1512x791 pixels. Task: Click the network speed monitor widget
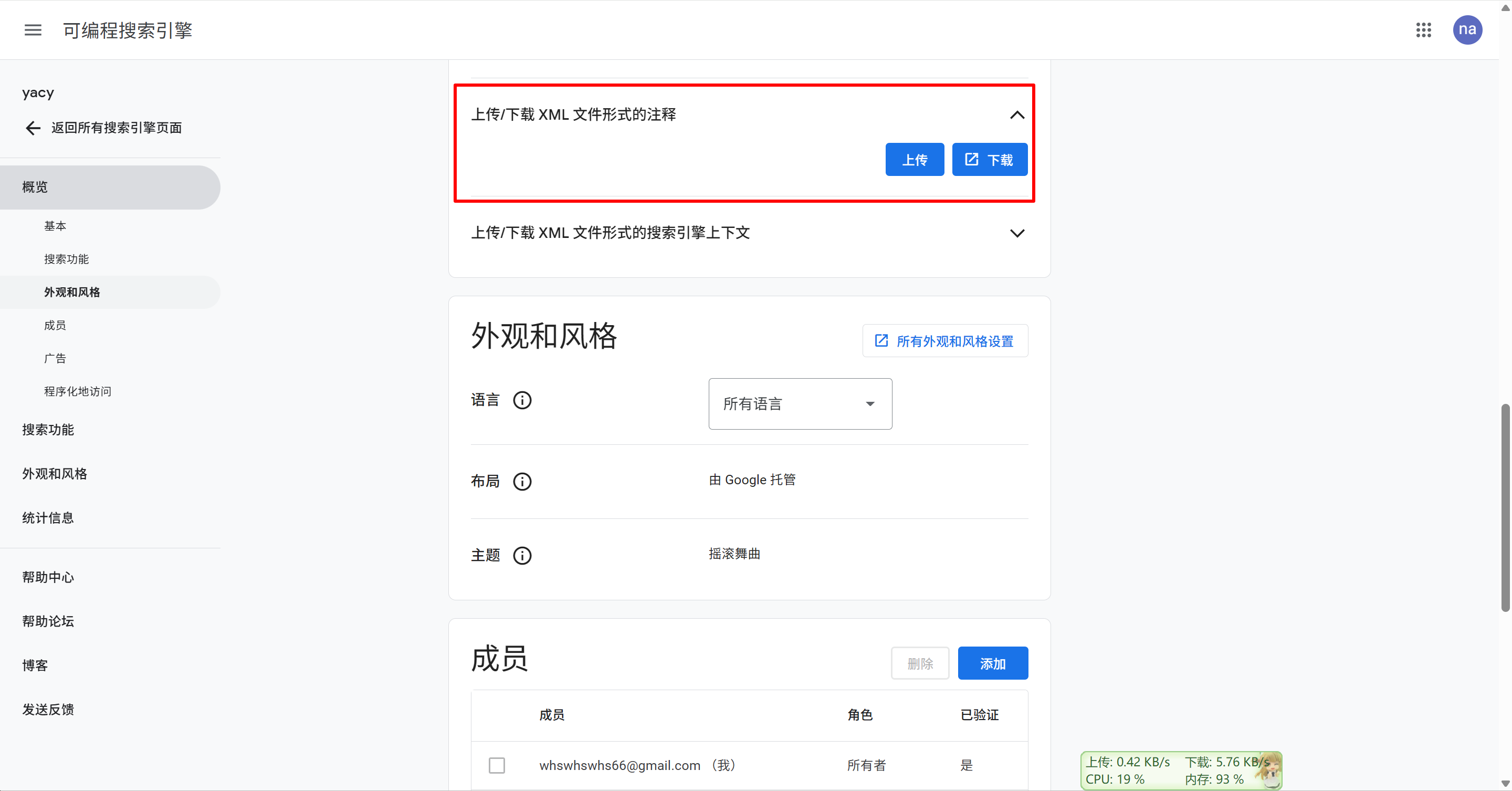tap(1181, 771)
